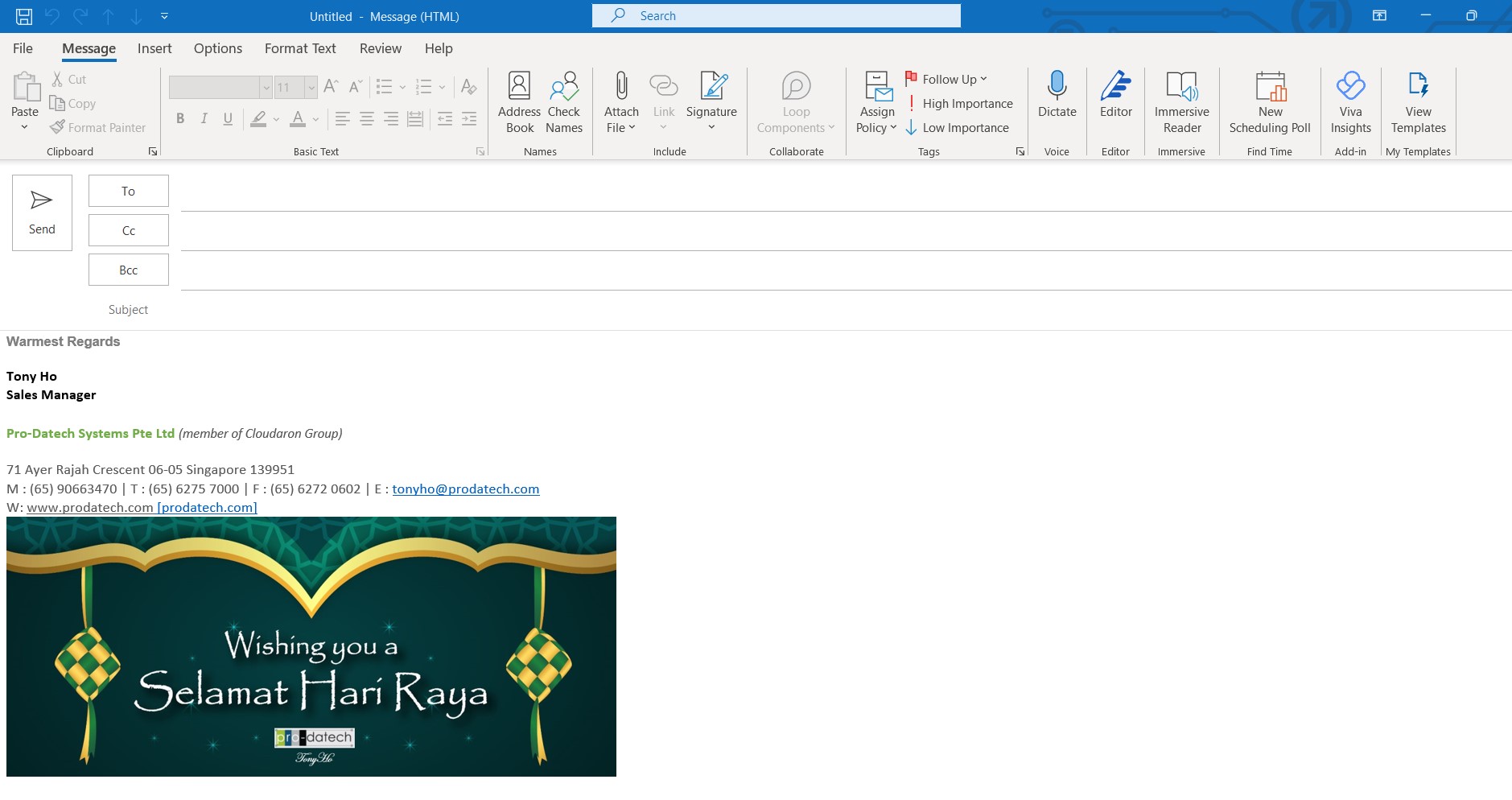
Task: Set Center paragraph alignment
Action: coord(367,119)
